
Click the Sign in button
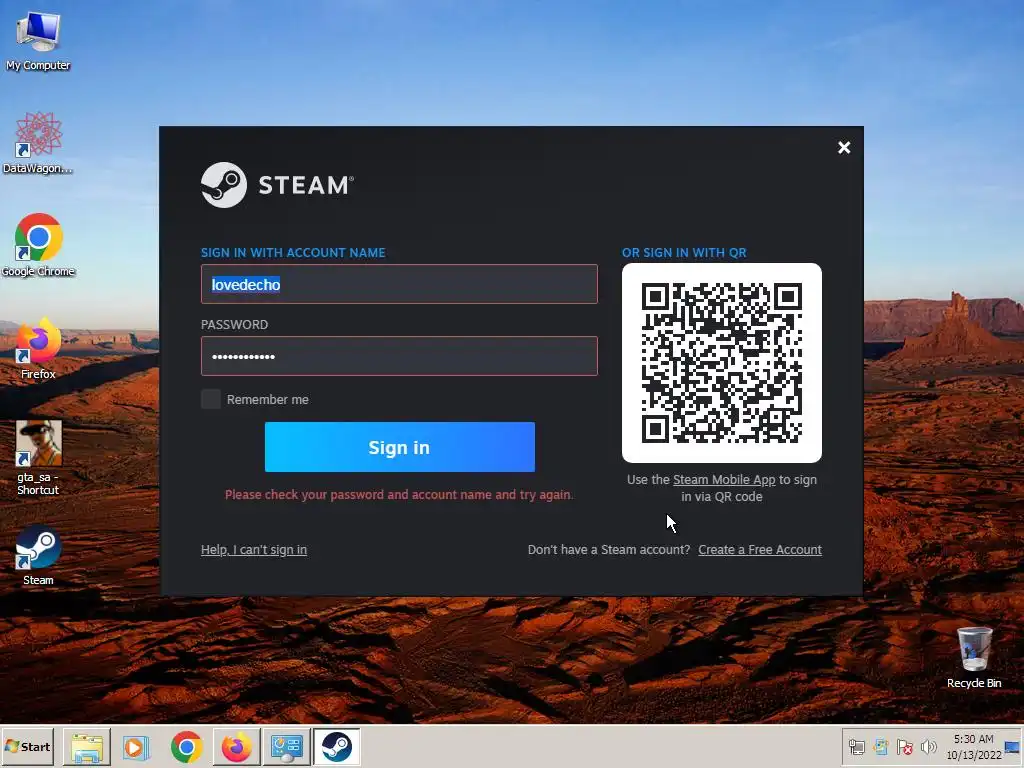coord(400,447)
